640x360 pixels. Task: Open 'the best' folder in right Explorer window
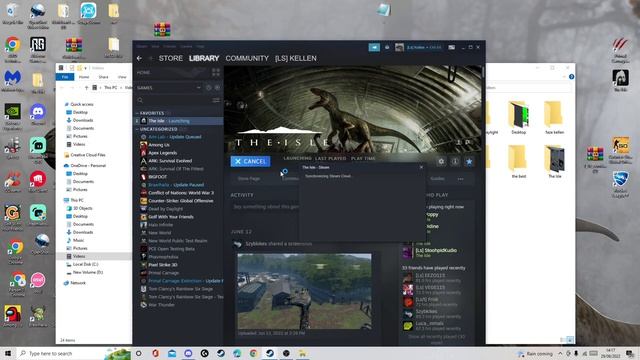tap(519, 162)
